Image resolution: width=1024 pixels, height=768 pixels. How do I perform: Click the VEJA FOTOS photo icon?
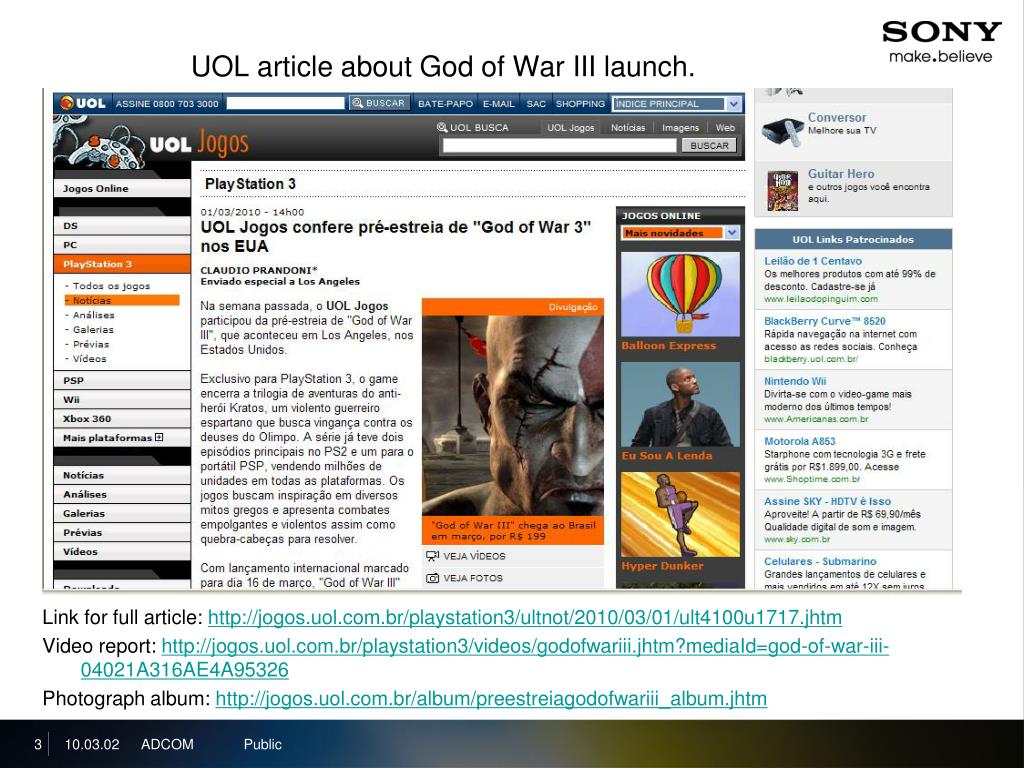(432, 578)
